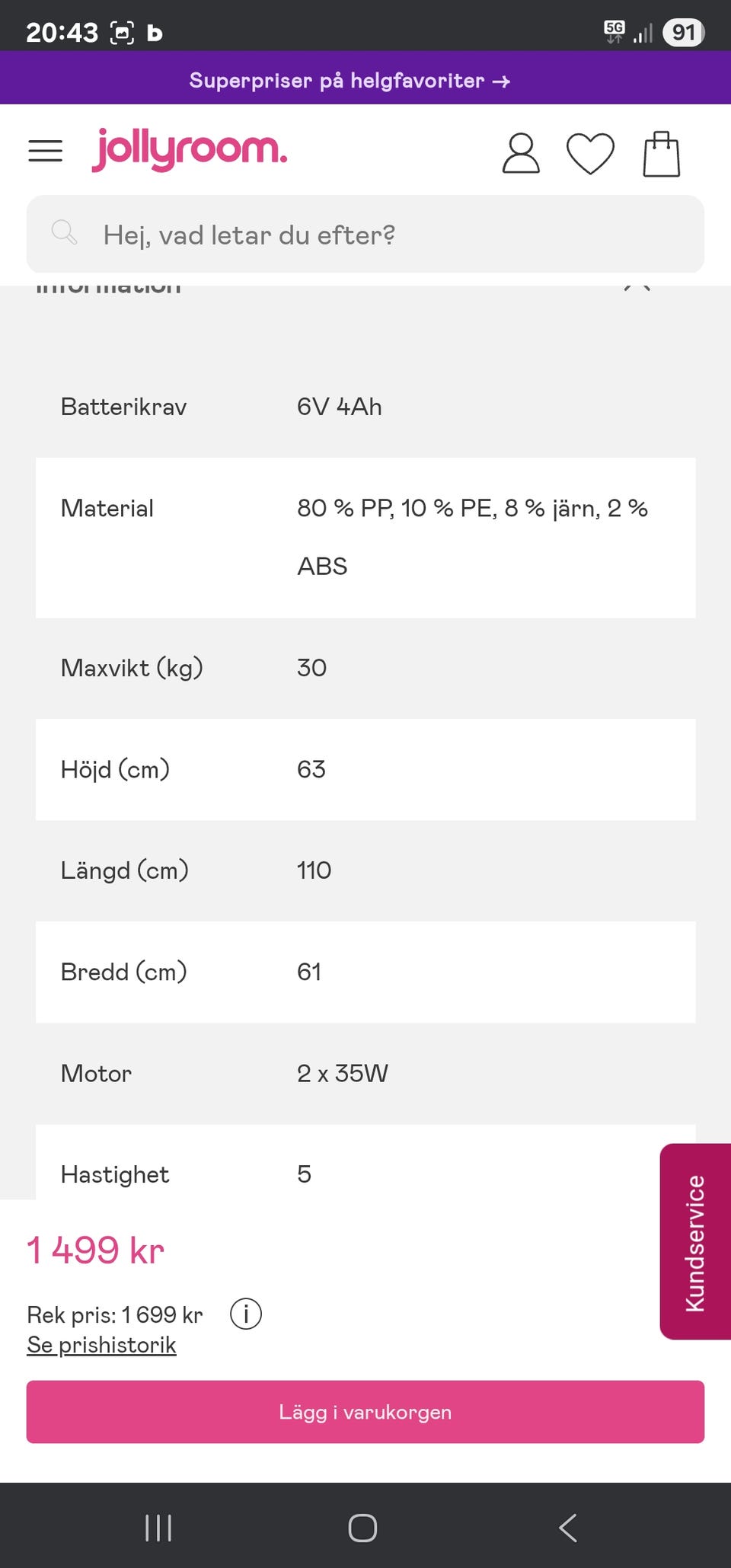Screen dimensions: 731x1568
Task: Select the Material specification row
Action: pyautogui.click(x=365, y=537)
